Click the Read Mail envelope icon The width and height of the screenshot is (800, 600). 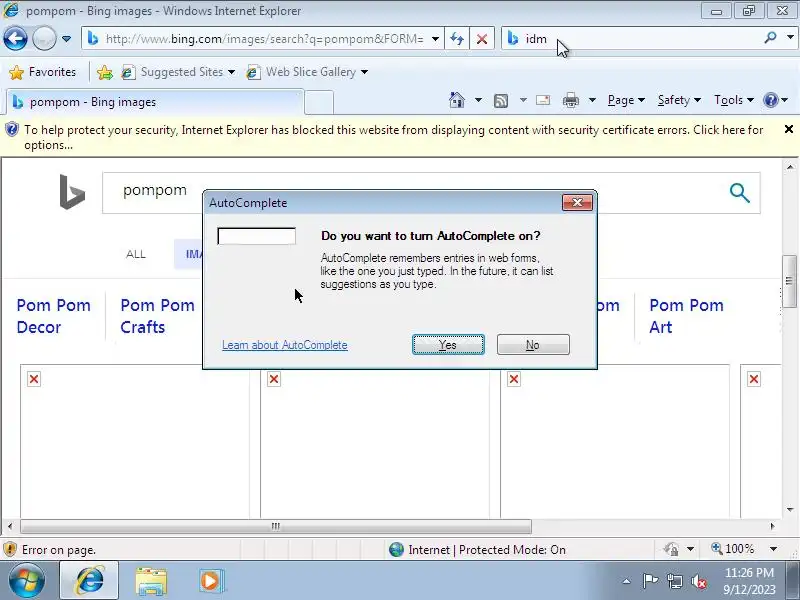click(543, 100)
